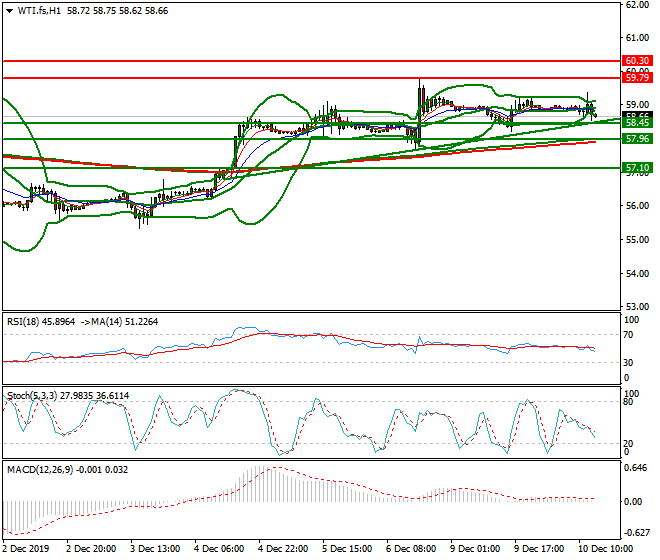Click the Stoch(5,3,3) indicator label

pos(32,395)
